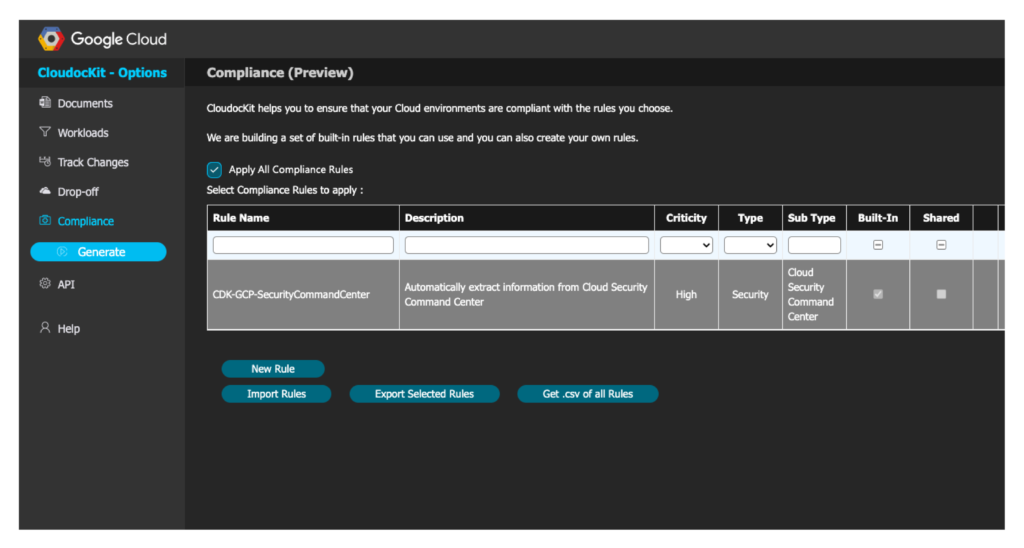
Task: Click Export Selected Rules button
Action: [x=424, y=394]
